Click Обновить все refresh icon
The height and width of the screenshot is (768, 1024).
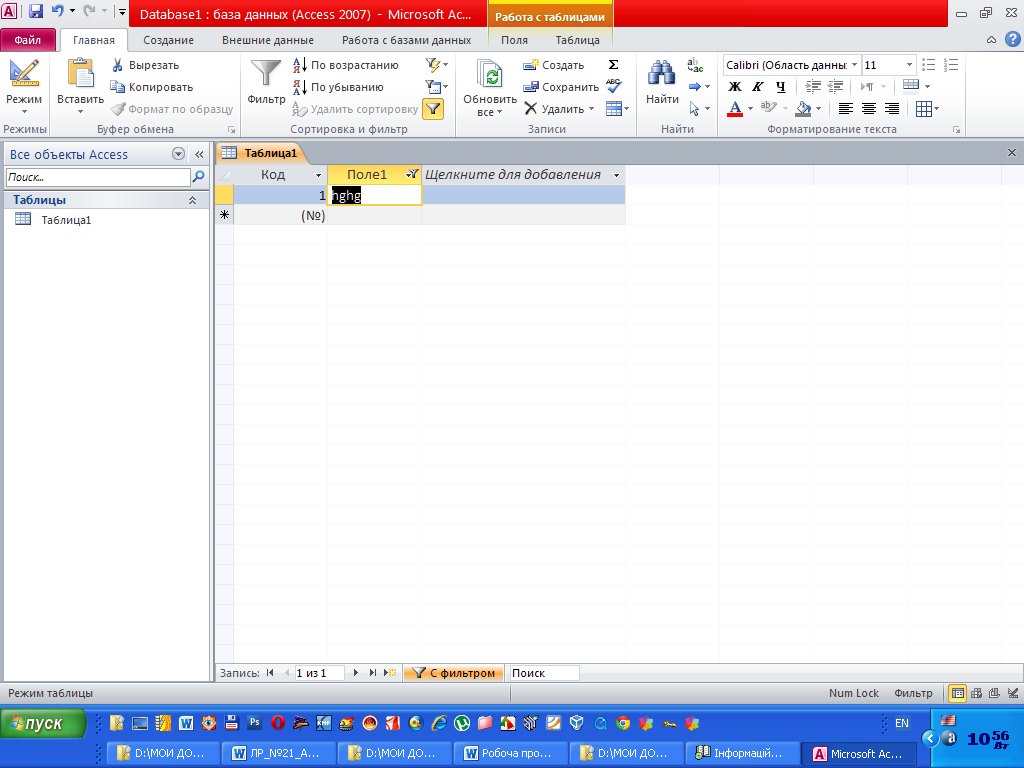pos(490,73)
